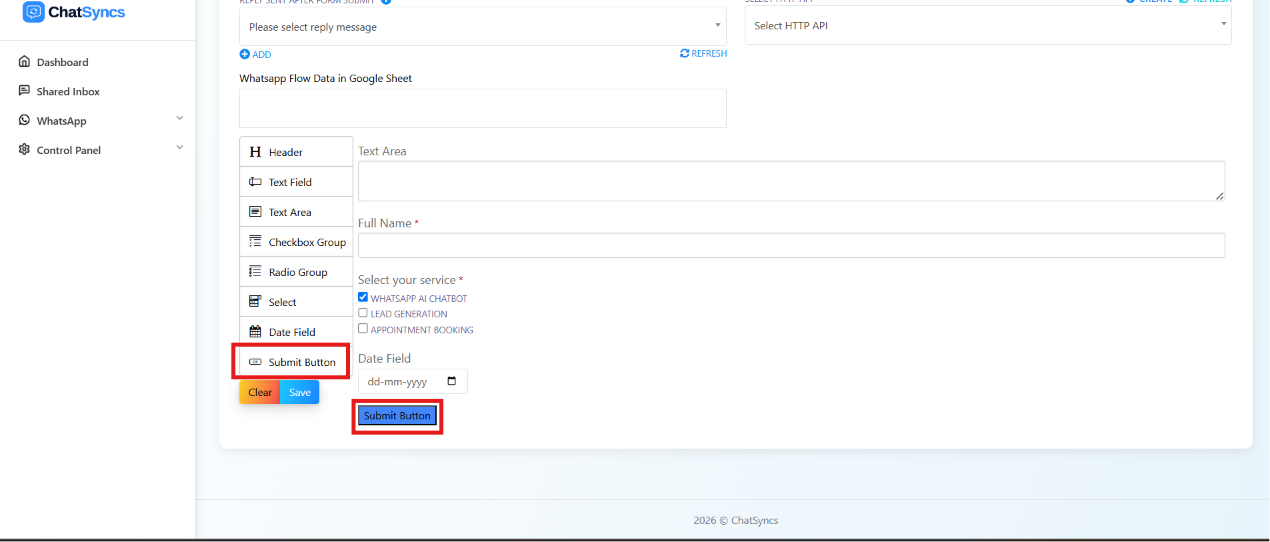Add a Select element from palette
Screen dimensions: 1270x542
[296, 302]
